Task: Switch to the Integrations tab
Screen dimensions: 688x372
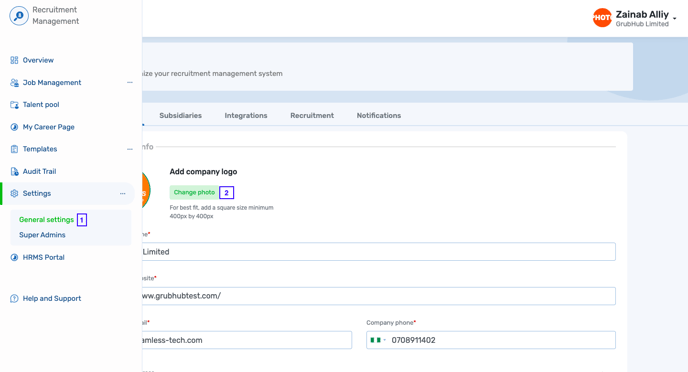Action: click(246, 115)
